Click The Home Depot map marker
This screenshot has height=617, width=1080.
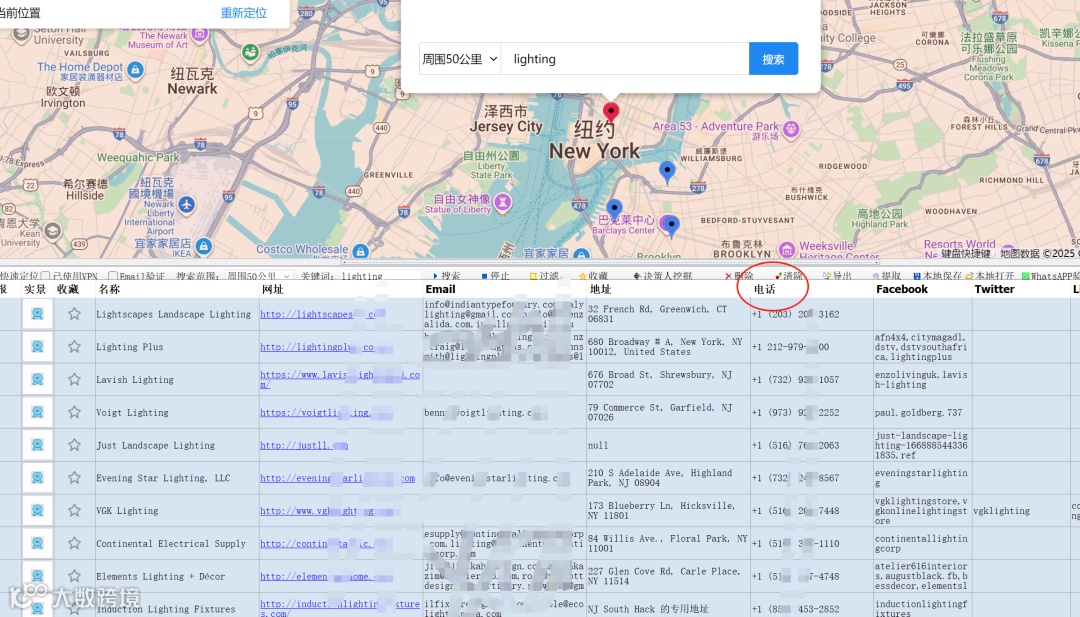coord(136,70)
